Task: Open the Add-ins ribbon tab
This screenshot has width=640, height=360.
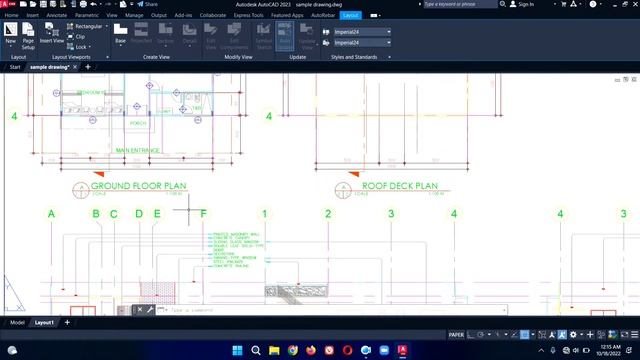Action: 183,15
